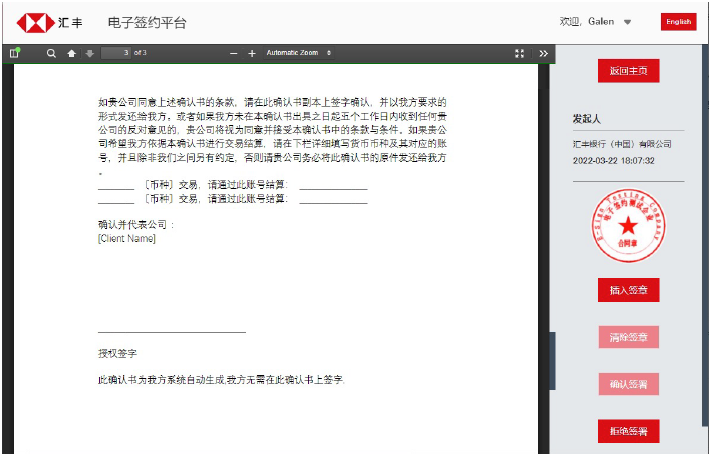Open the find-in-document search icon
Image resolution: width=711 pixels, height=456 pixels.
point(51,53)
